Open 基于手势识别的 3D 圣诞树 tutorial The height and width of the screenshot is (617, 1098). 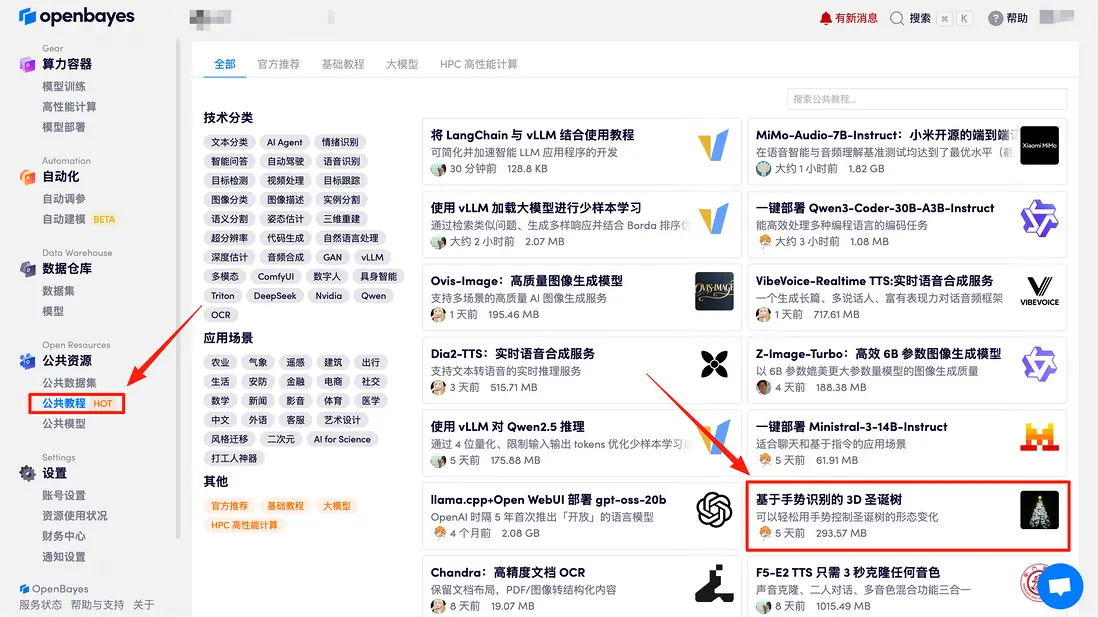click(x=828, y=500)
